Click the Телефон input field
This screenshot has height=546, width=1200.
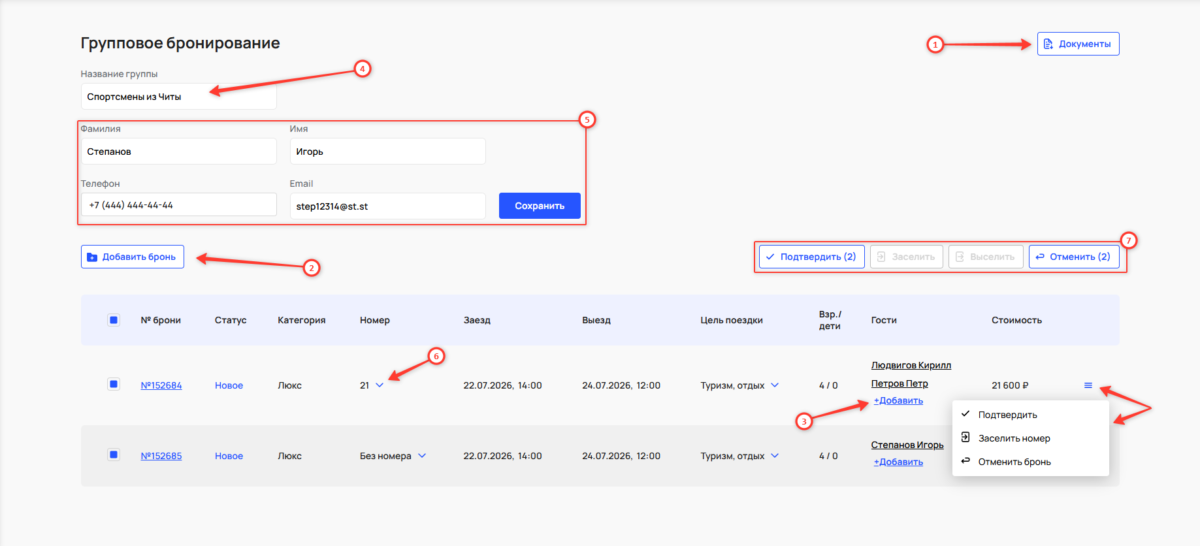pos(178,205)
